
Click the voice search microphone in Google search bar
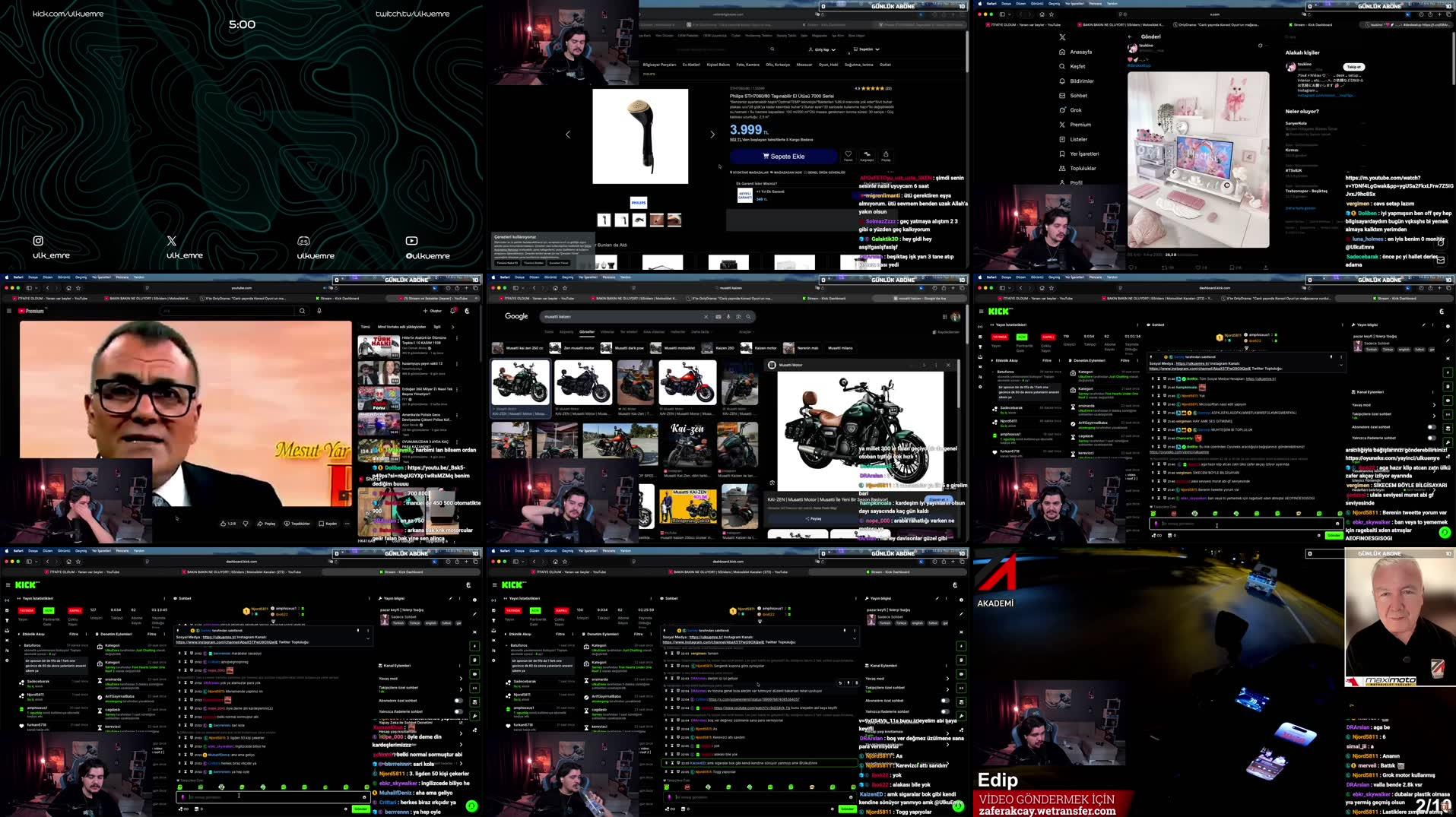pos(728,316)
